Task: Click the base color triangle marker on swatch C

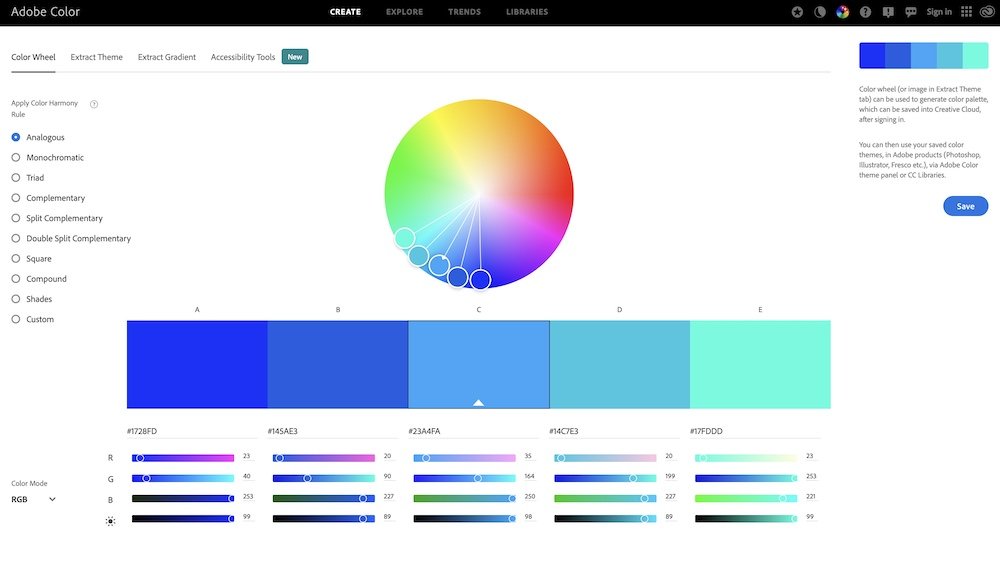Action: pyautogui.click(x=478, y=402)
